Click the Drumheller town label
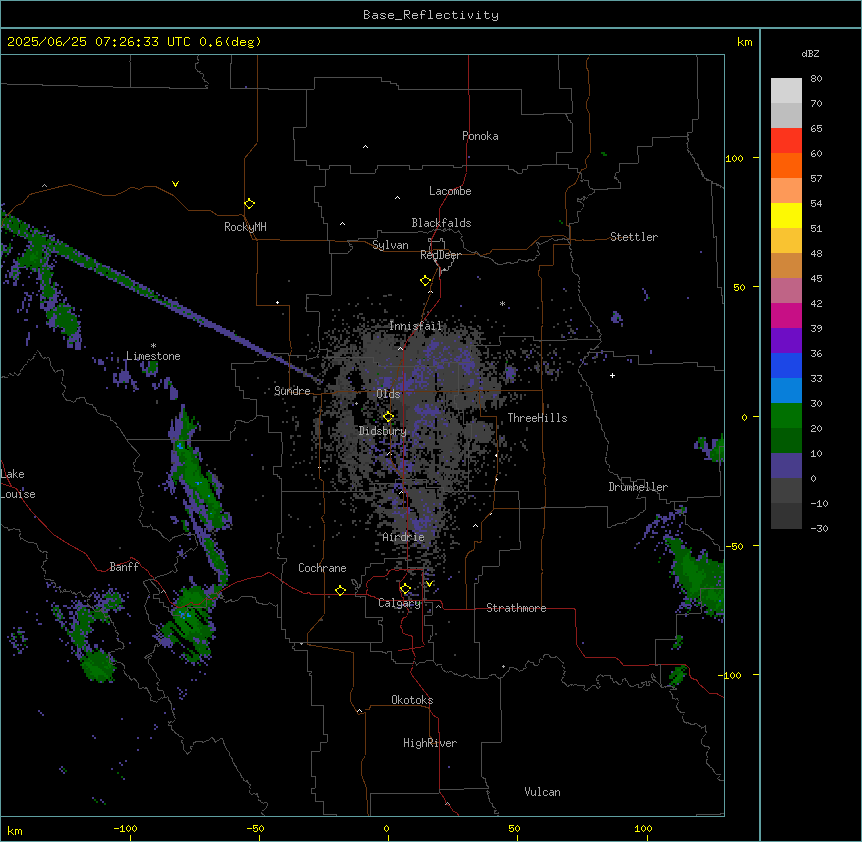862x842 pixels. (638, 487)
